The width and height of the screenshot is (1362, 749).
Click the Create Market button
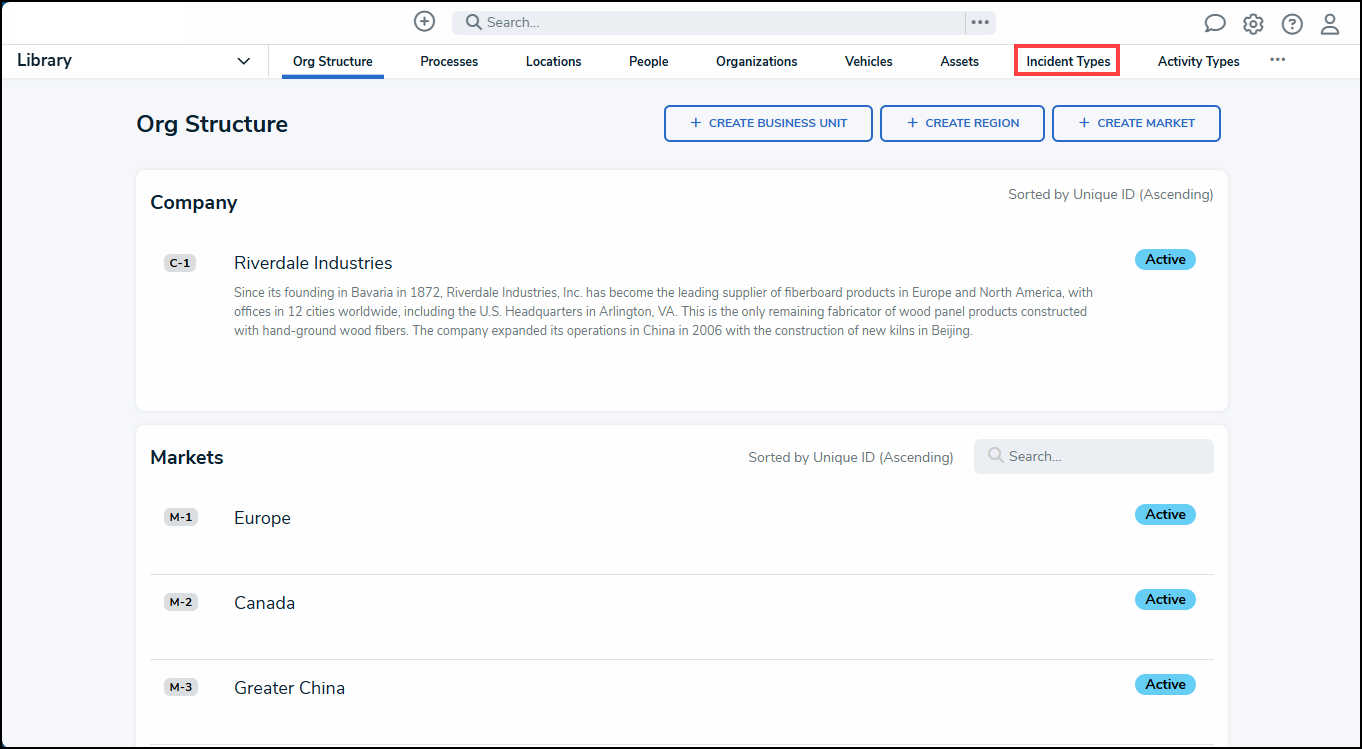[1136, 123]
